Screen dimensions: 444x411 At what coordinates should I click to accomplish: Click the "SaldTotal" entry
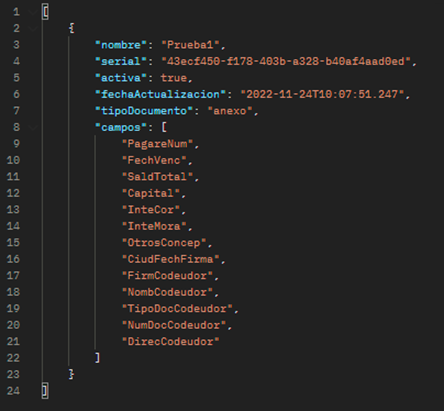click(x=157, y=177)
